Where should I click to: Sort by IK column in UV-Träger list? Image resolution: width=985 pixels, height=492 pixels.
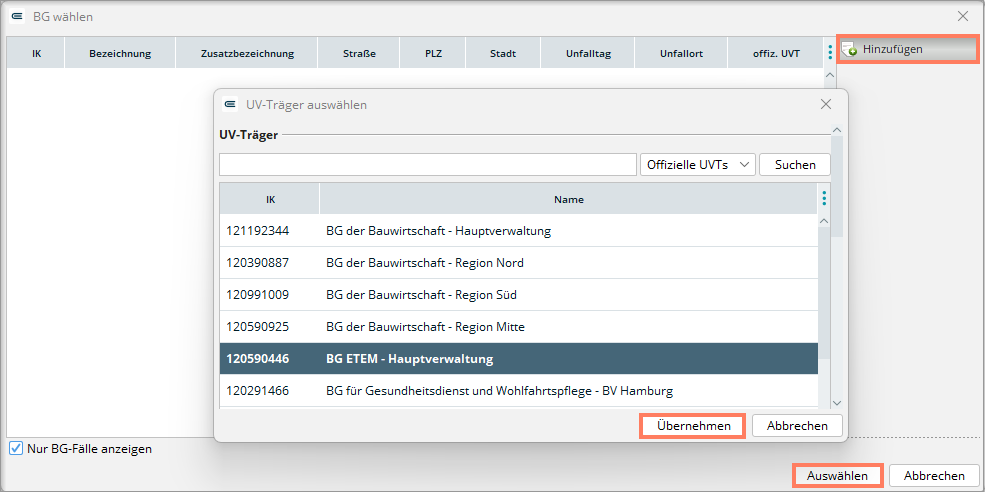(270, 199)
